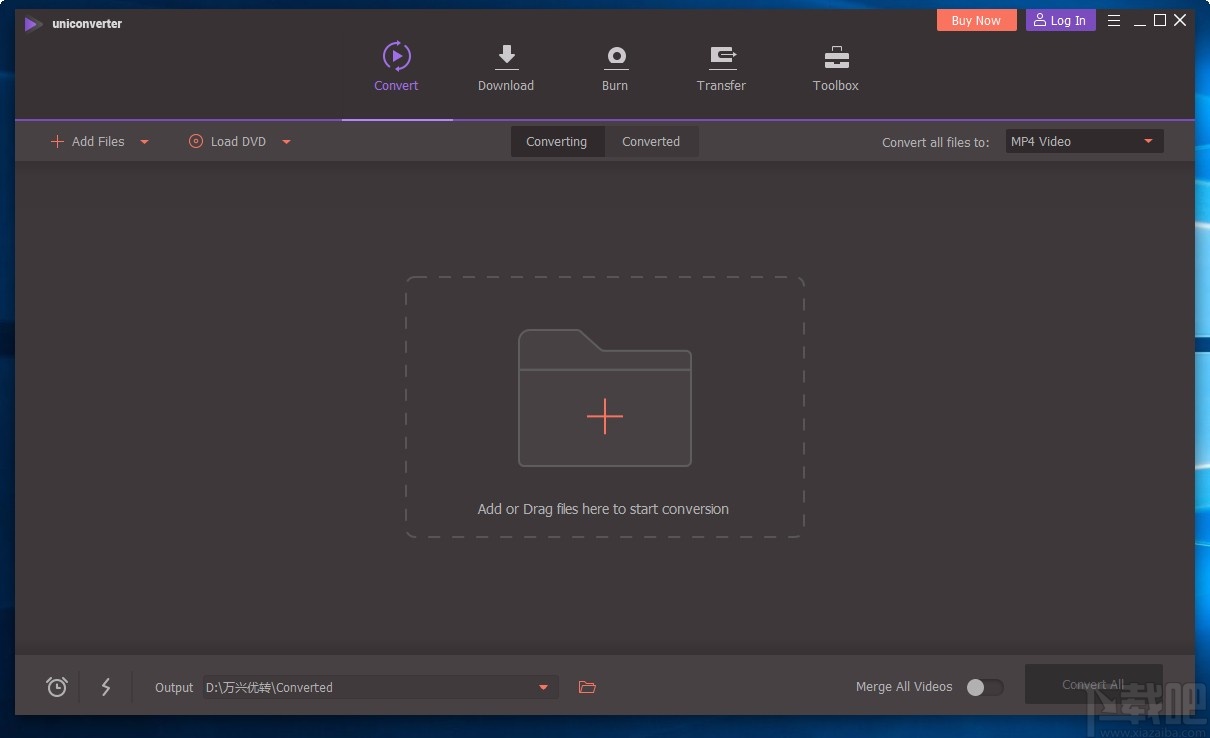1210x738 pixels.
Task: Expand the Output path dropdown arrow
Action: pos(544,687)
